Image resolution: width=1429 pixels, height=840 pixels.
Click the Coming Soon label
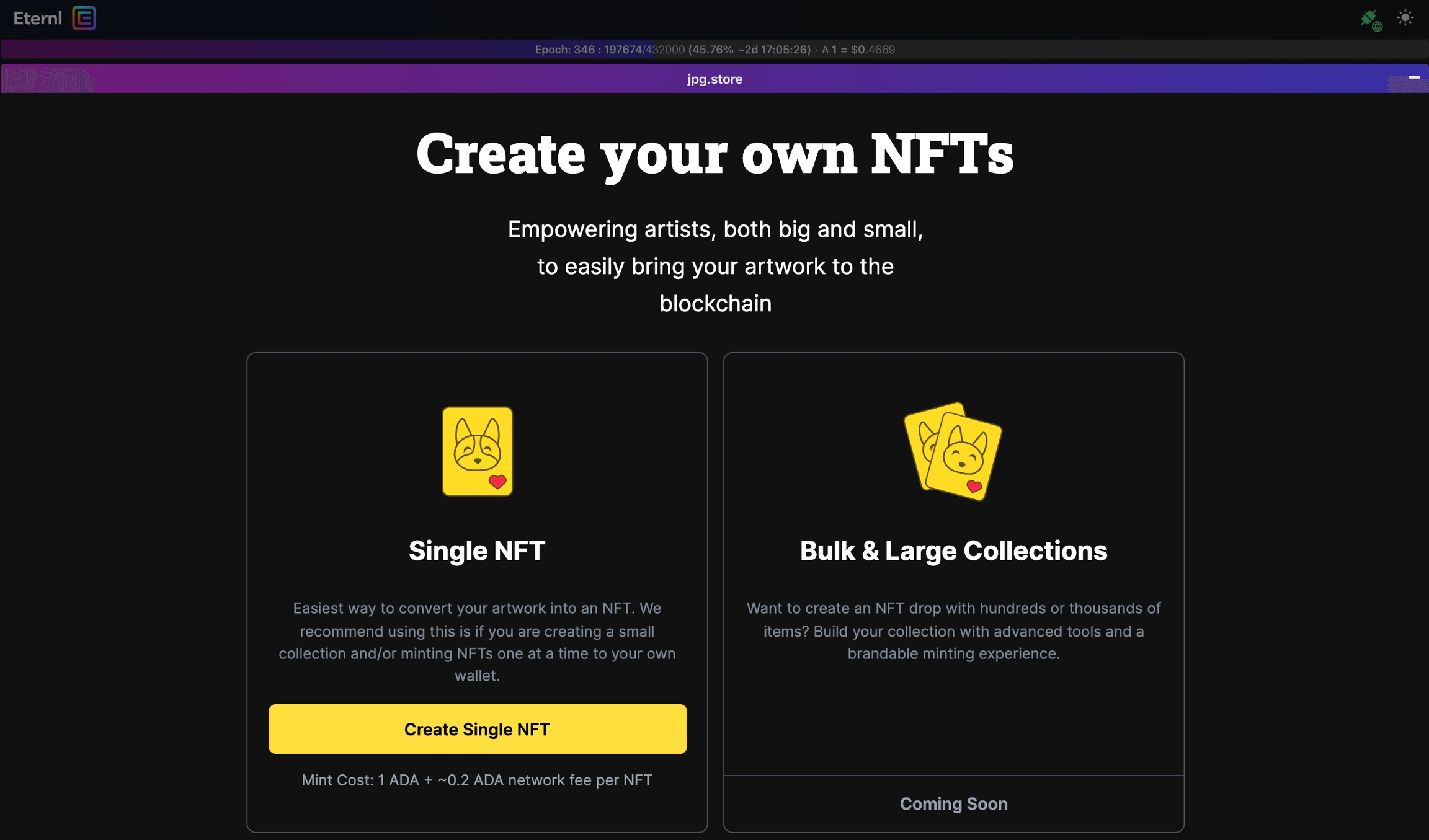953,804
